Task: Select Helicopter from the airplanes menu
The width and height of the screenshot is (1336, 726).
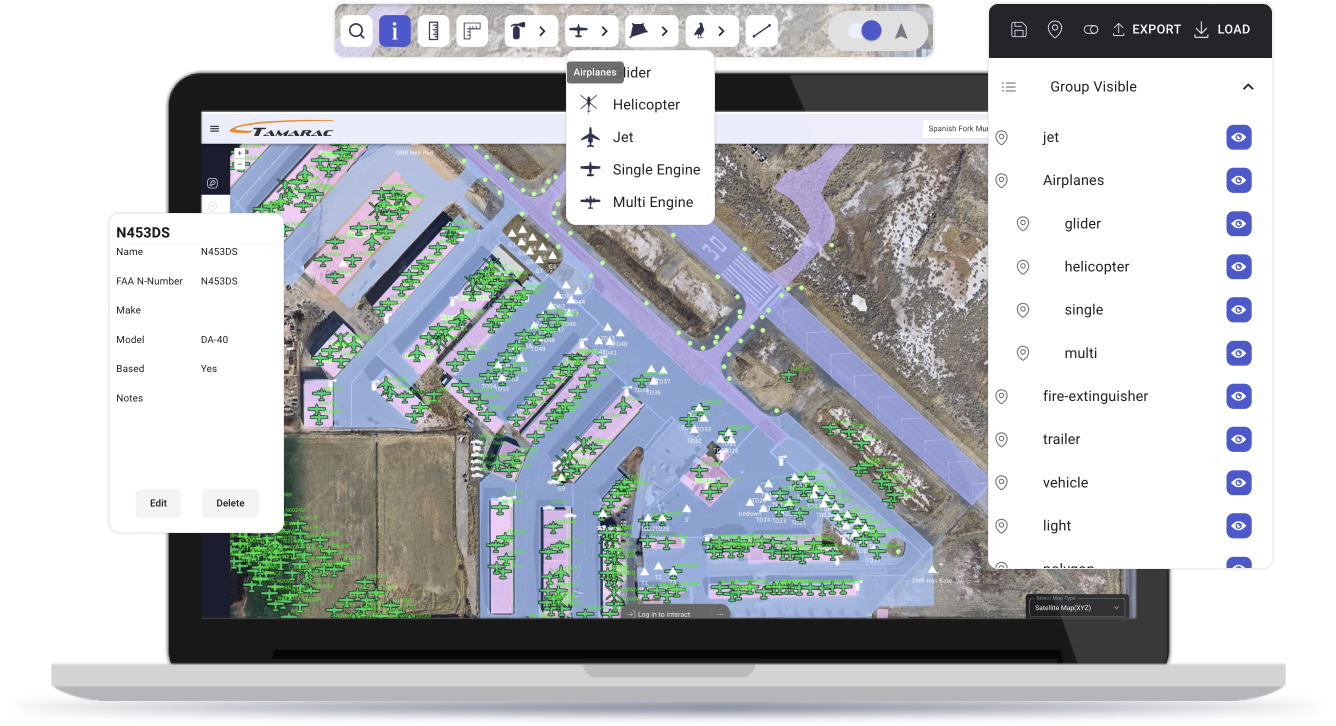Action: [640, 105]
